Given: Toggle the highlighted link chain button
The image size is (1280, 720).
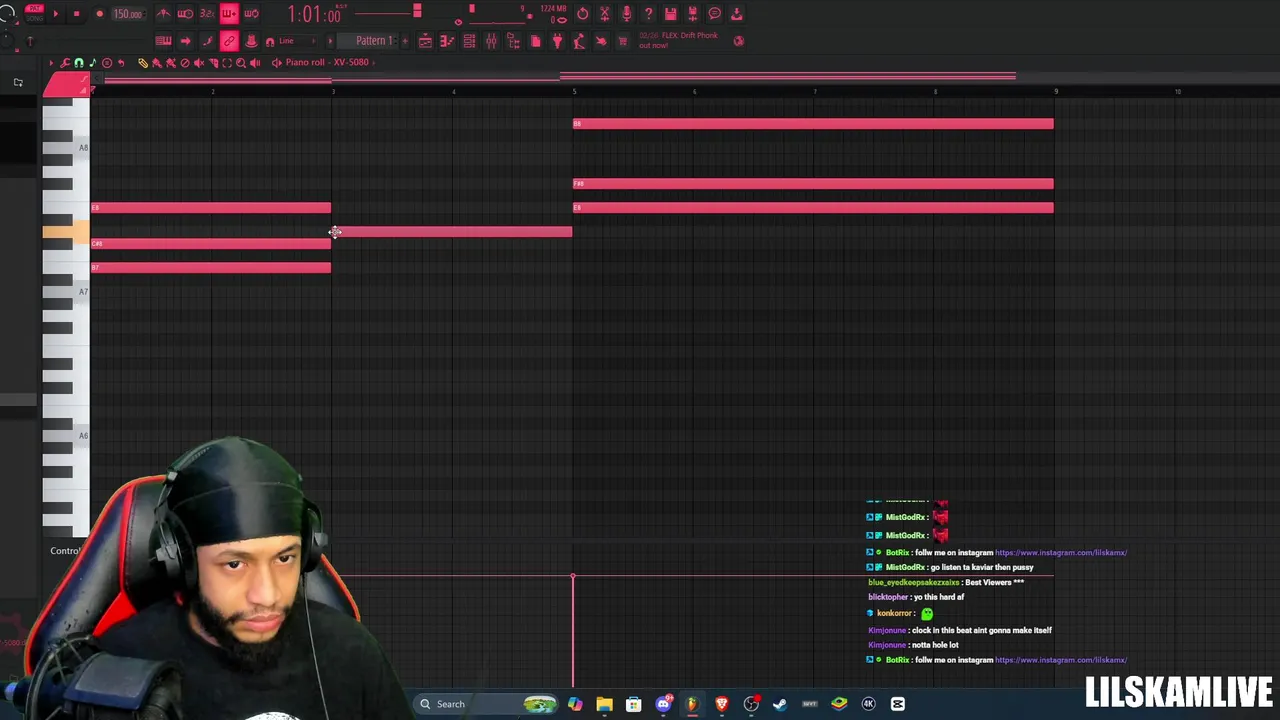Looking at the screenshot, I should pyautogui.click(x=229, y=41).
